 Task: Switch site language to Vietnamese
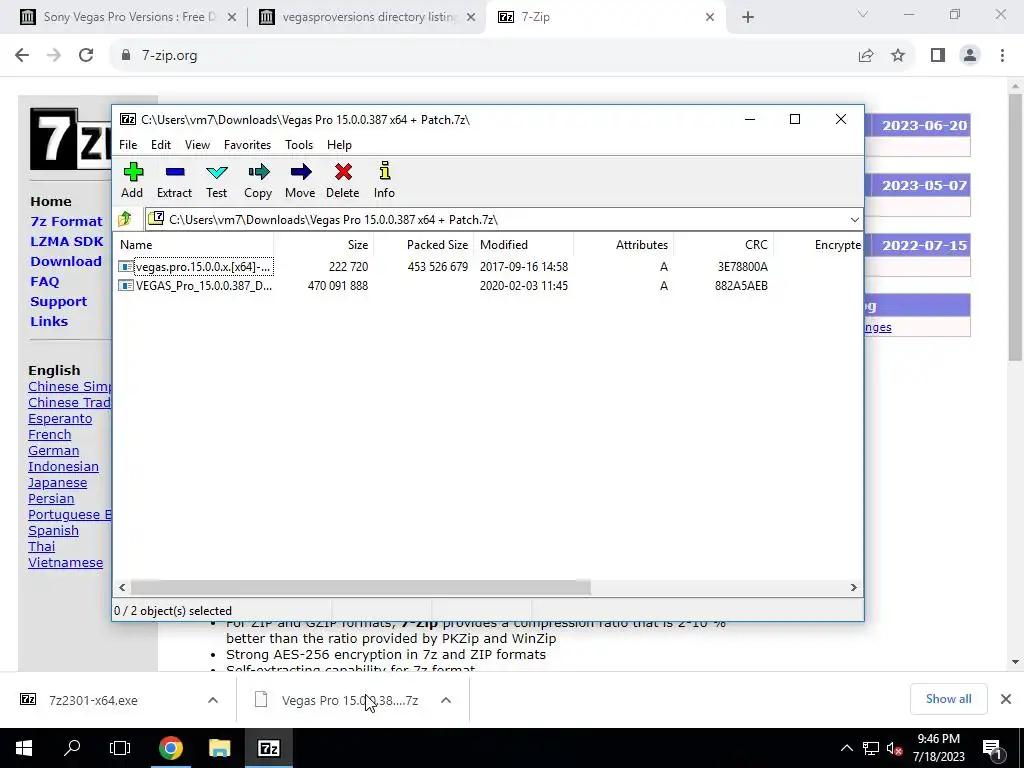click(x=65, y=563)
